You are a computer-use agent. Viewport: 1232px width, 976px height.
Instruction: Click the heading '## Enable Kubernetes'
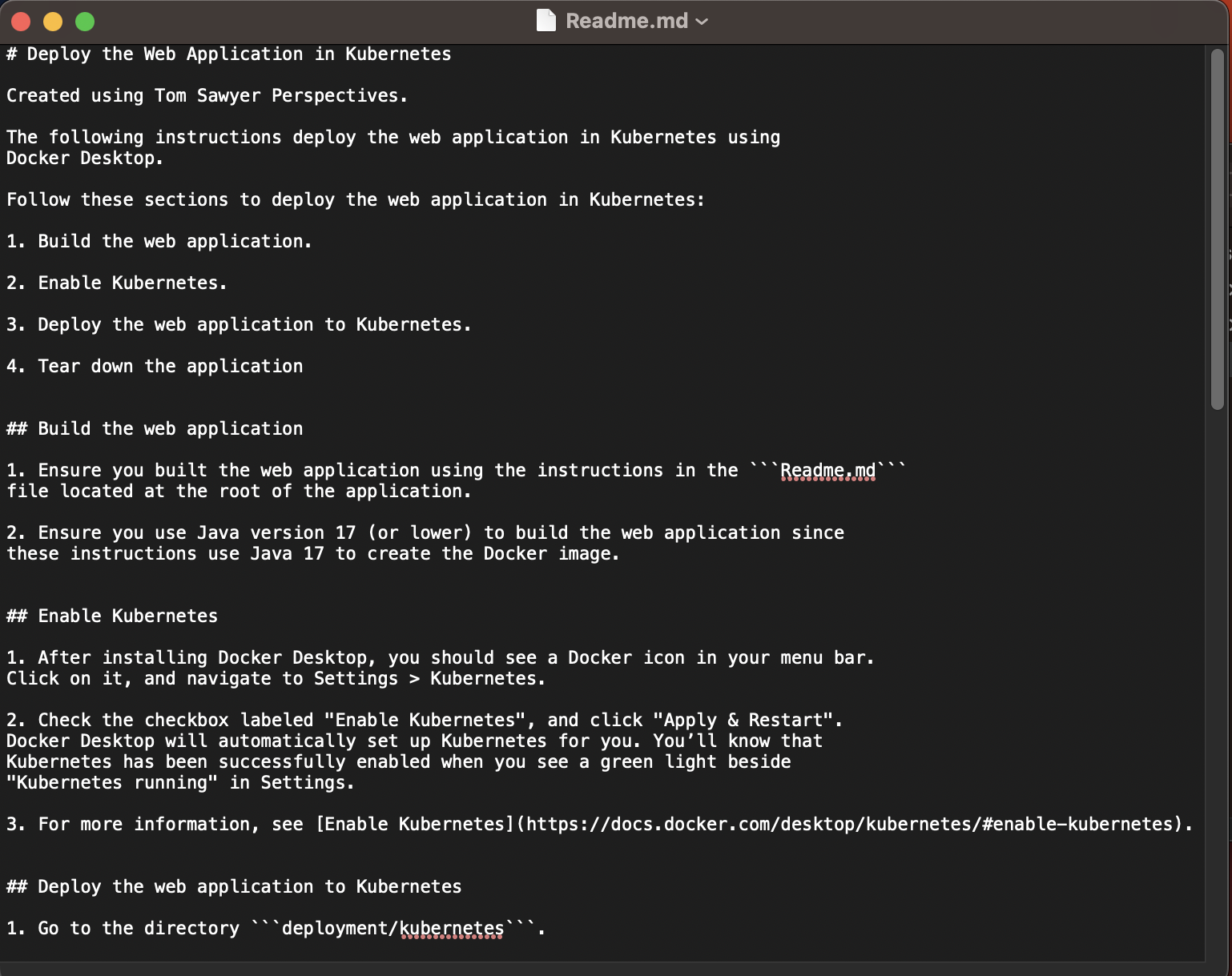(x=112, y=617)
